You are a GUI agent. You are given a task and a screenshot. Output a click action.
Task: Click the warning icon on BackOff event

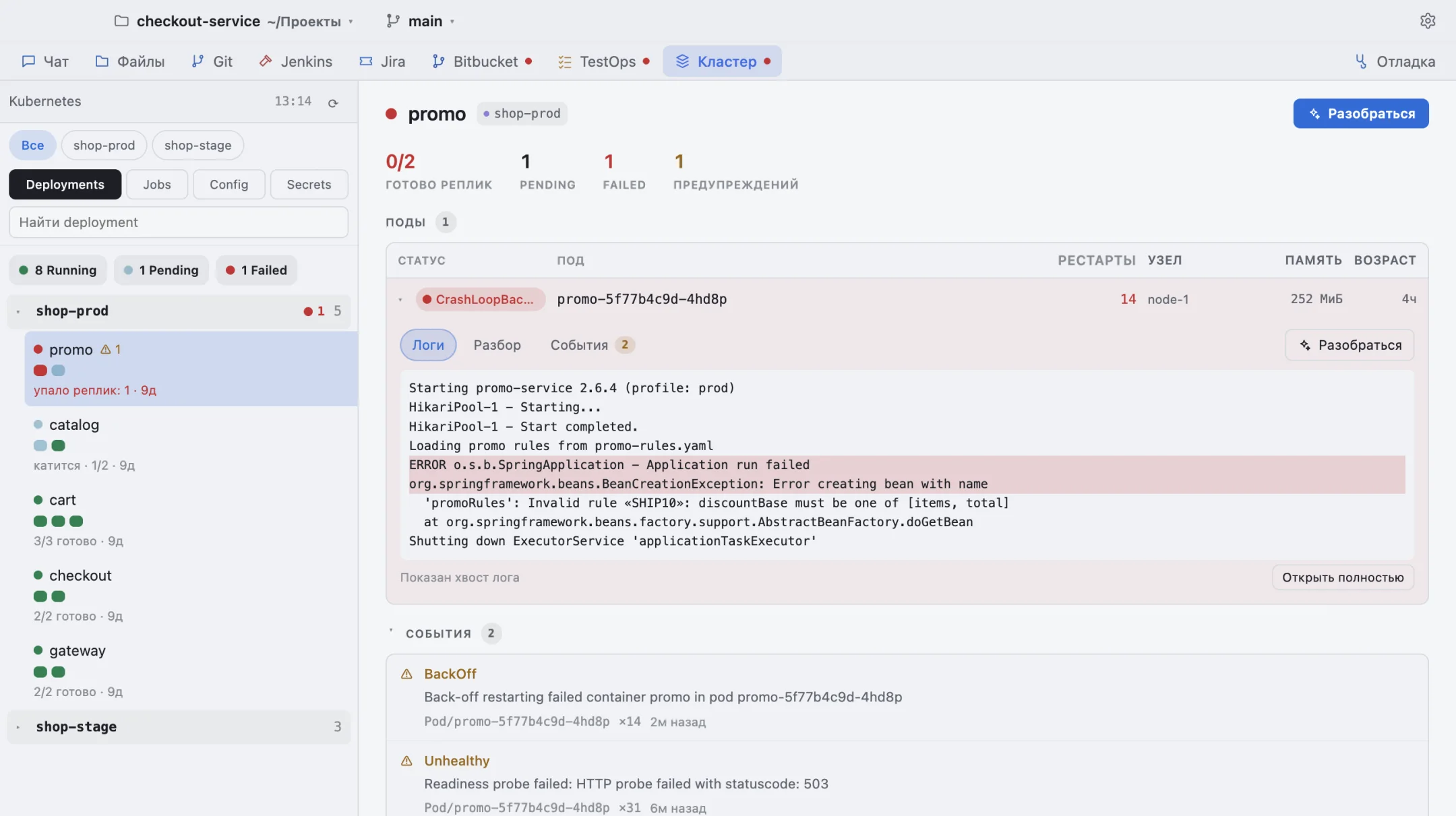tap(406, 674)
